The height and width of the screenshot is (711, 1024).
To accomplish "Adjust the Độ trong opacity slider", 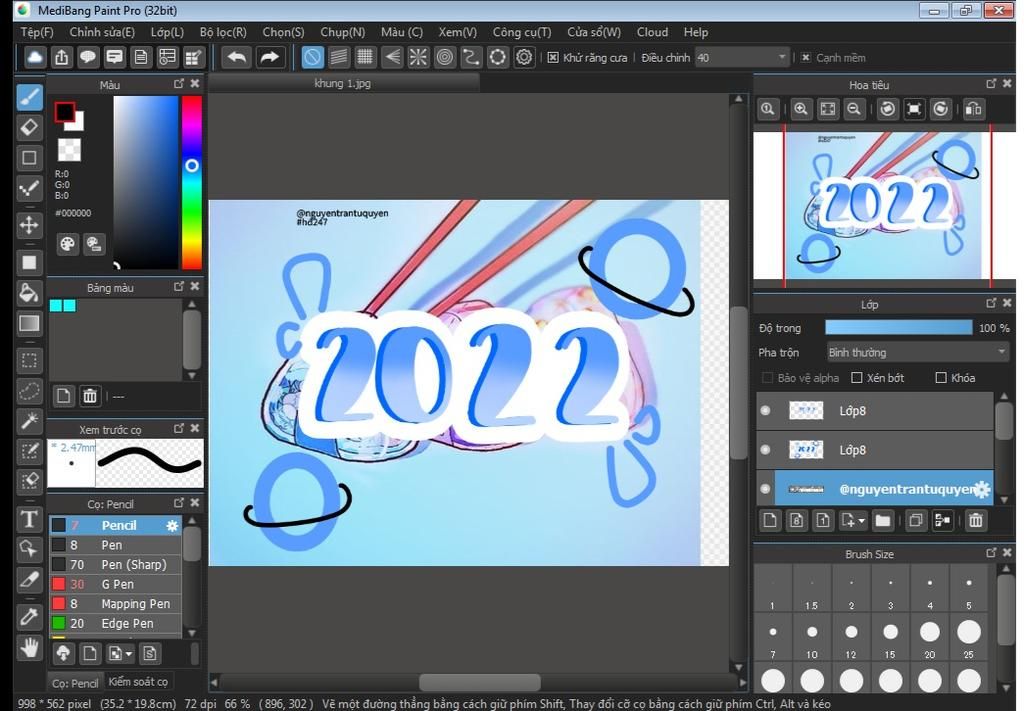I will (x=899, y=328).
